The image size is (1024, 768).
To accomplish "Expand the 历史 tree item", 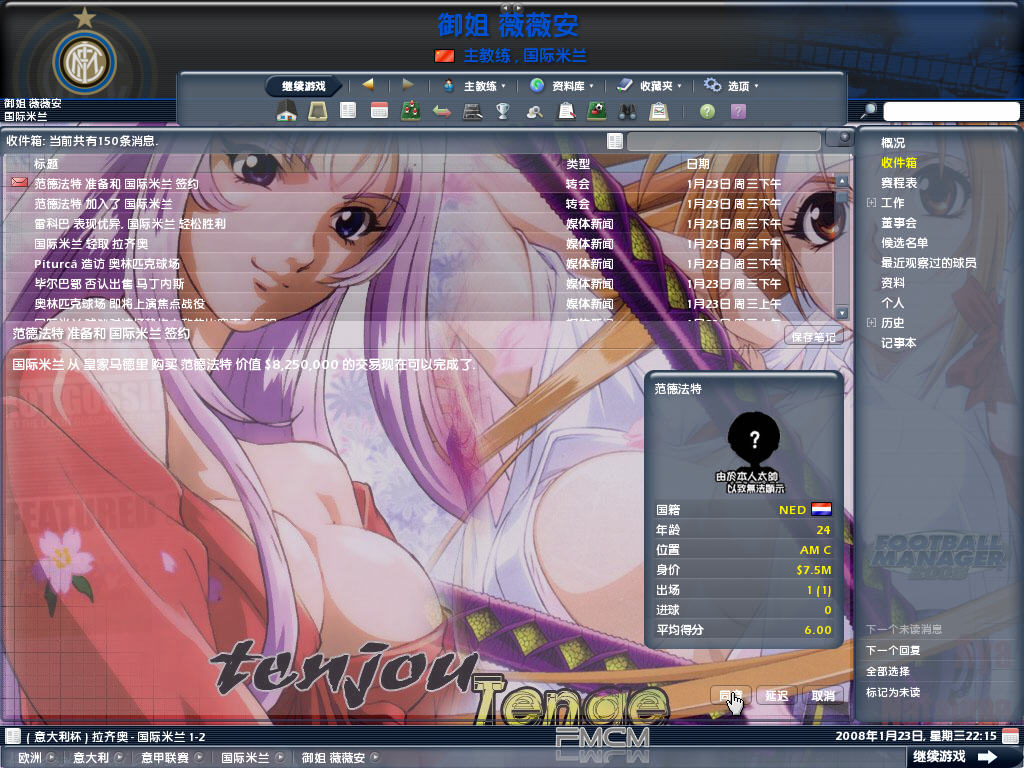I will (x=872, y=323).
